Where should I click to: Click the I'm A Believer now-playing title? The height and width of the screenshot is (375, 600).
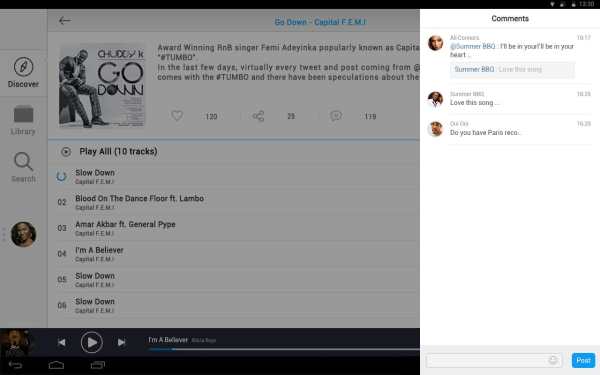[168, 340]
